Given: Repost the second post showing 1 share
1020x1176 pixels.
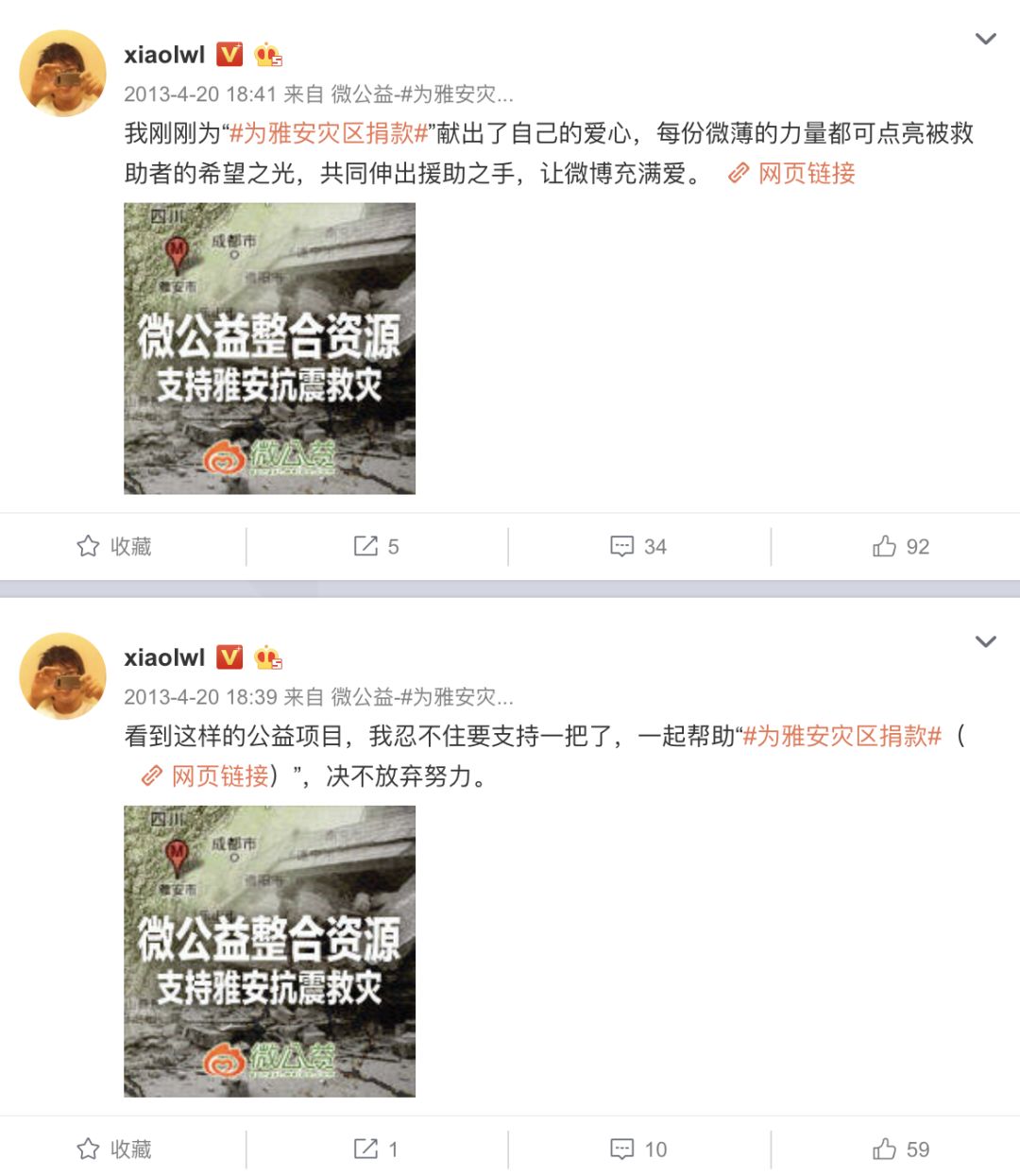Looking at the screenshot, I should (376, 1149).
